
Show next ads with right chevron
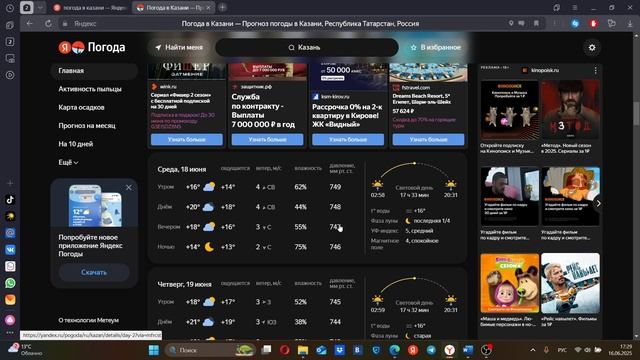click(598, 203)
